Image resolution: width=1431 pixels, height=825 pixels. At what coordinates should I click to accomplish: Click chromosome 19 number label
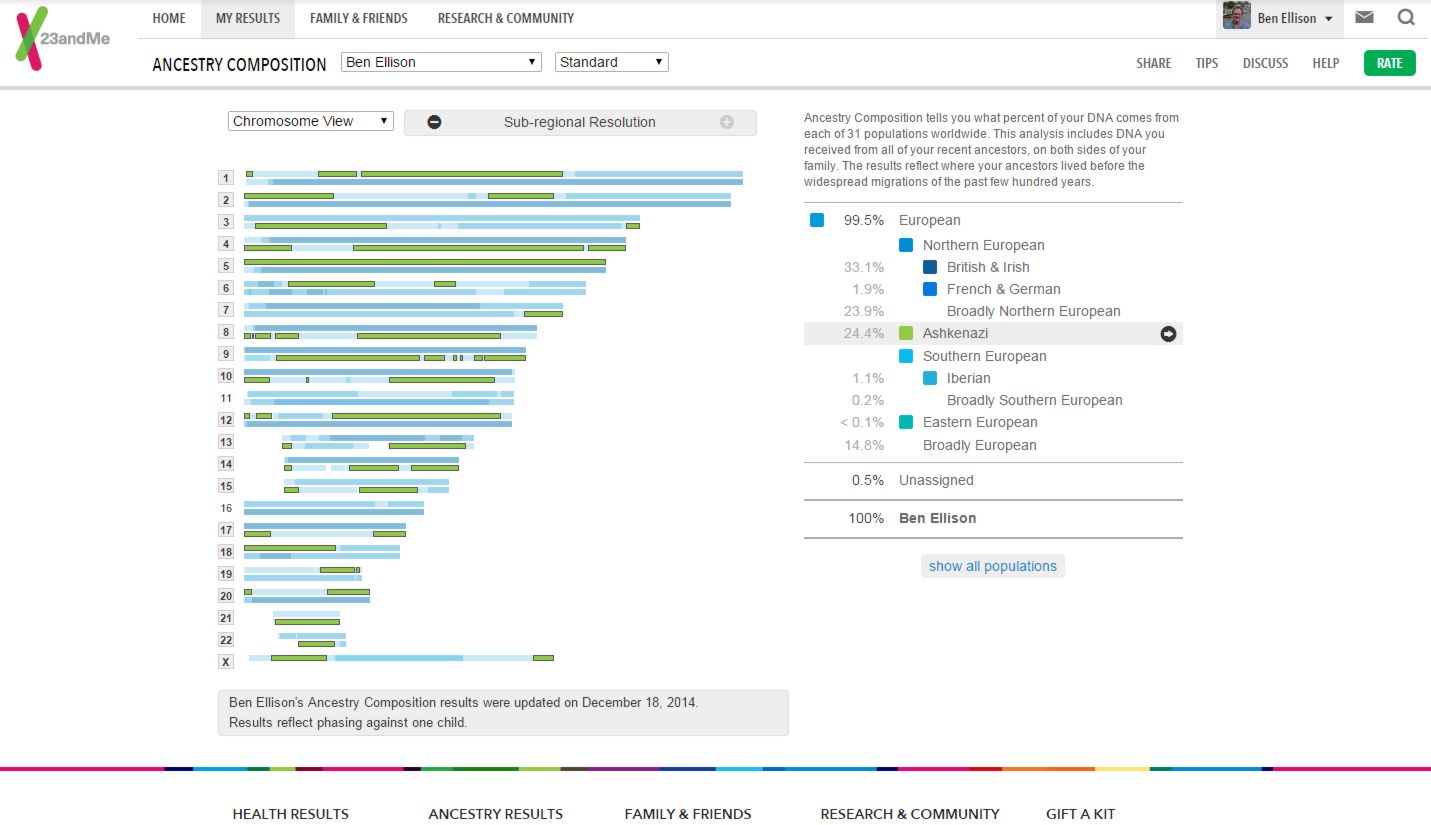226,574
